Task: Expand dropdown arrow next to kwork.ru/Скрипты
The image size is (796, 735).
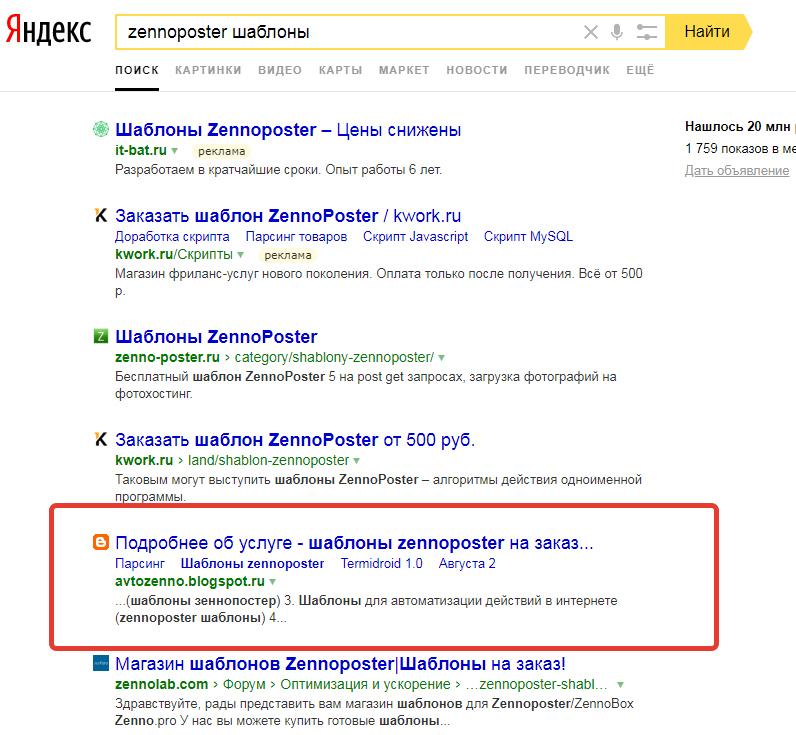Action: pos(241,255)
